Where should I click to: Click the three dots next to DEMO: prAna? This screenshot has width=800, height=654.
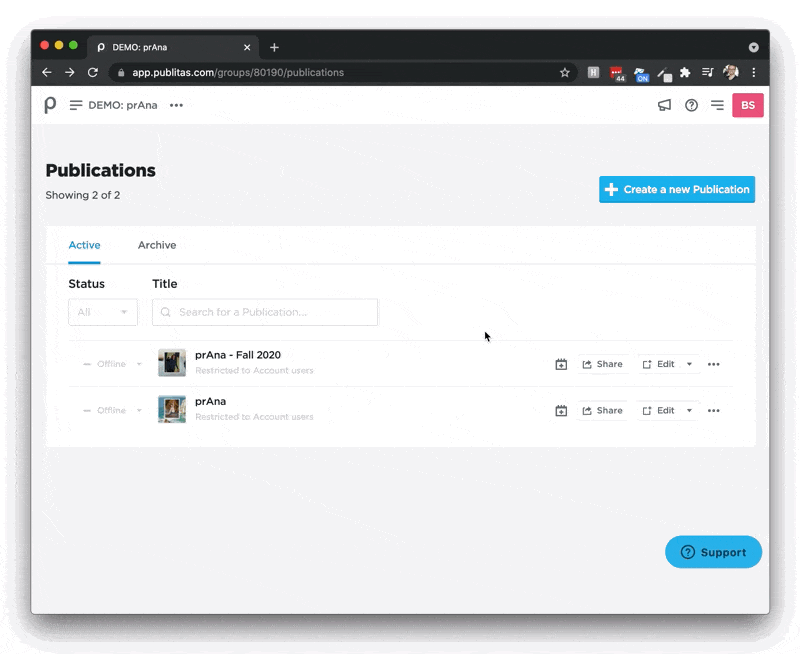(176, 105)
